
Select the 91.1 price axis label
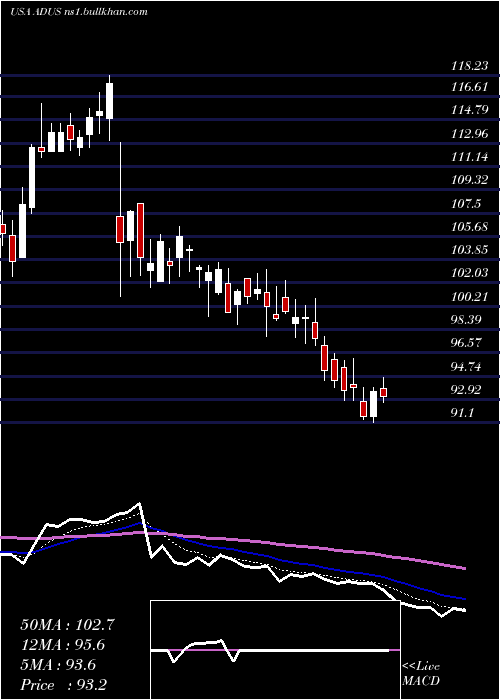462,413
